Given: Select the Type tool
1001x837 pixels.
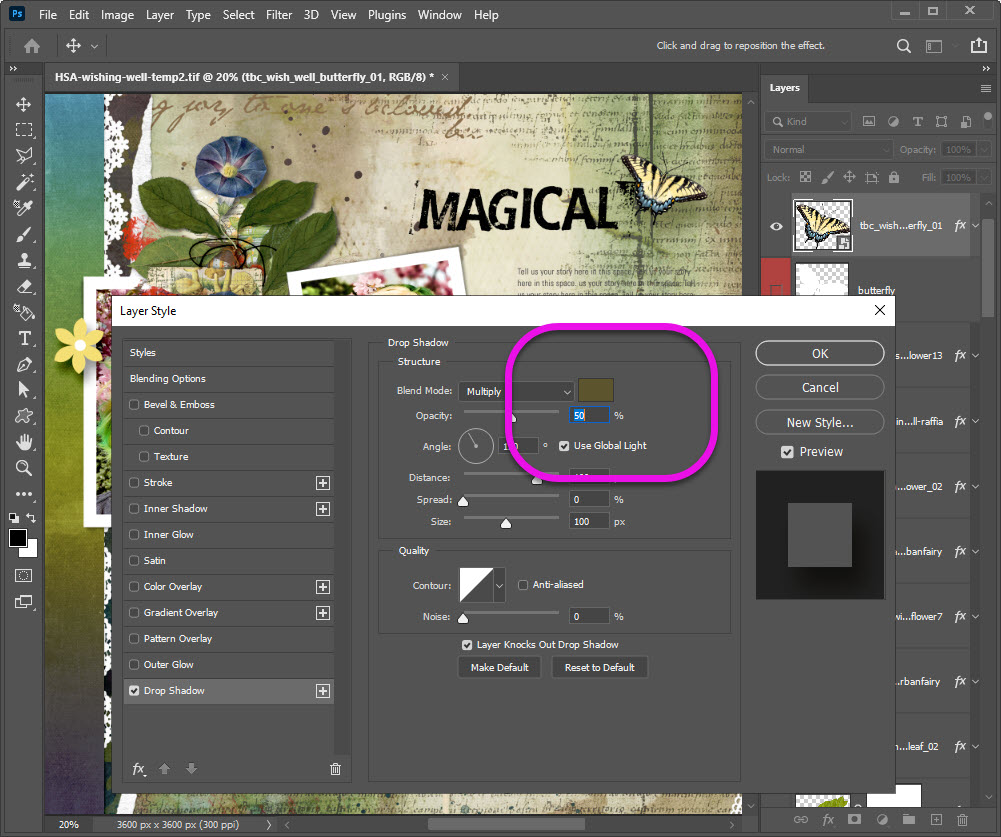Looking at the screenshot, I should click(x=23, y=338).
